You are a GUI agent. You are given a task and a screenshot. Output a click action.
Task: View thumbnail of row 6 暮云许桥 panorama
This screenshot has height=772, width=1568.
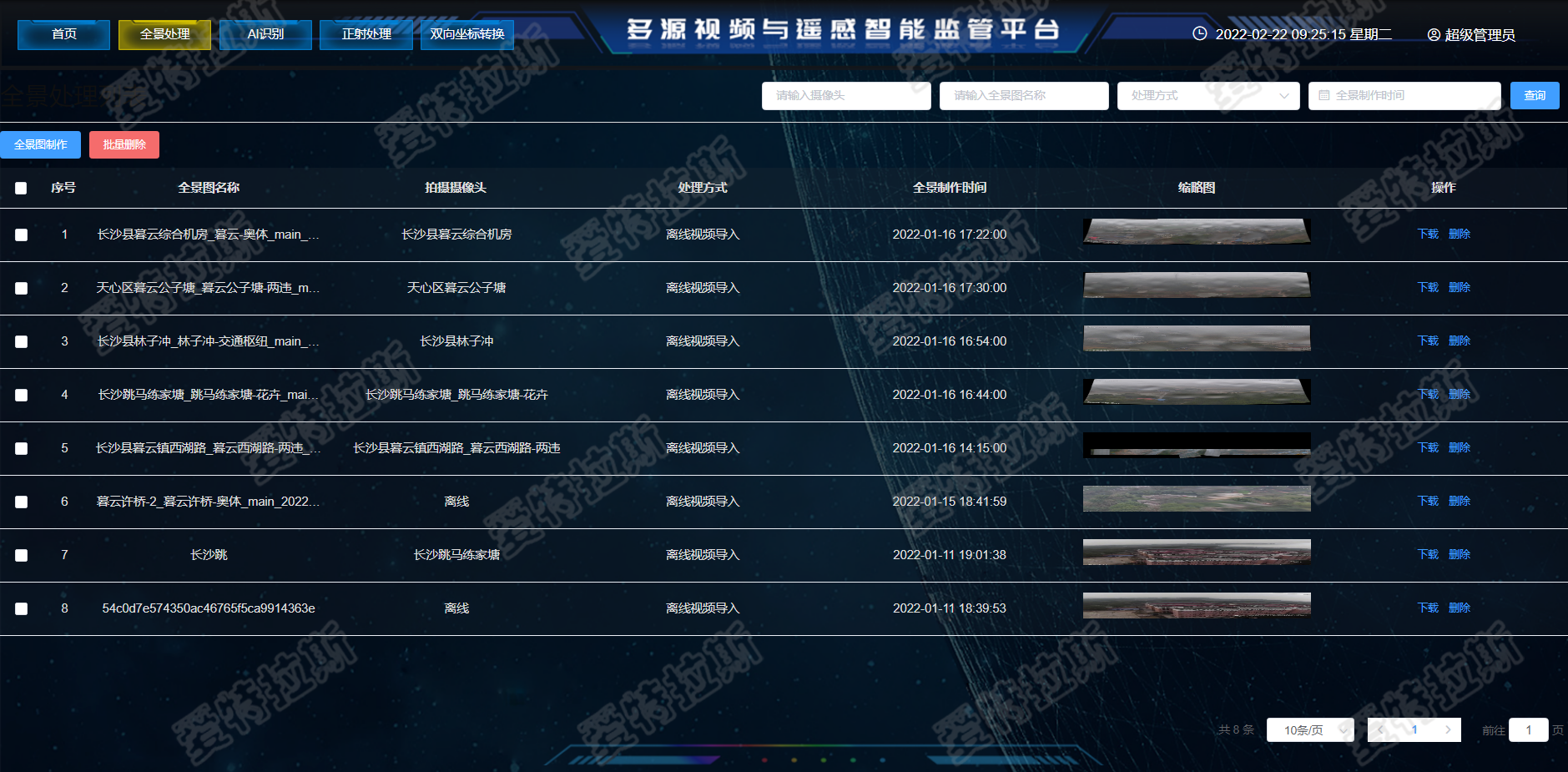[x=1196, y=499]
